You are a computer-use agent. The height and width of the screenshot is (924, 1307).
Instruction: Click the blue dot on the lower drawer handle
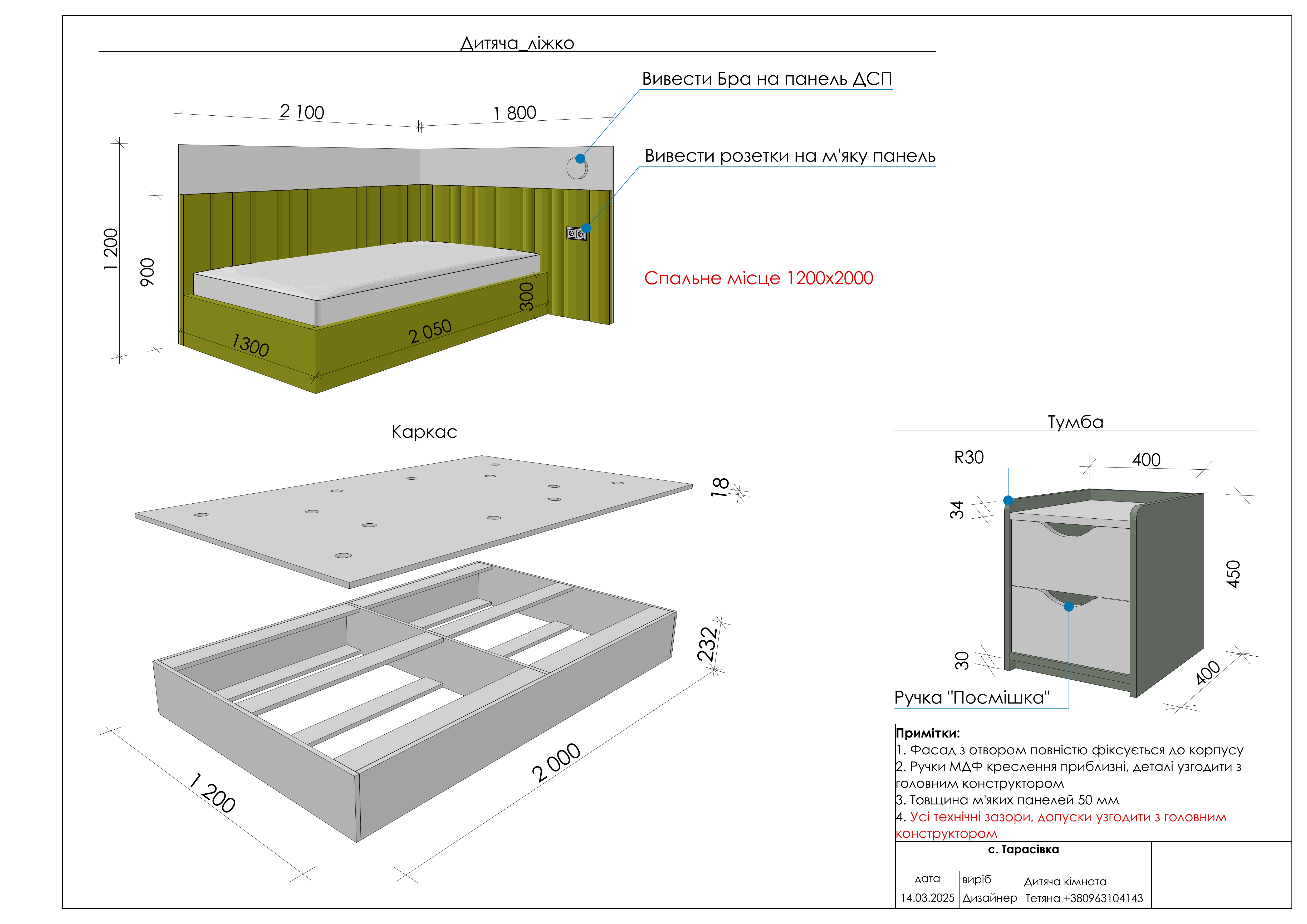pos(1069,607)
